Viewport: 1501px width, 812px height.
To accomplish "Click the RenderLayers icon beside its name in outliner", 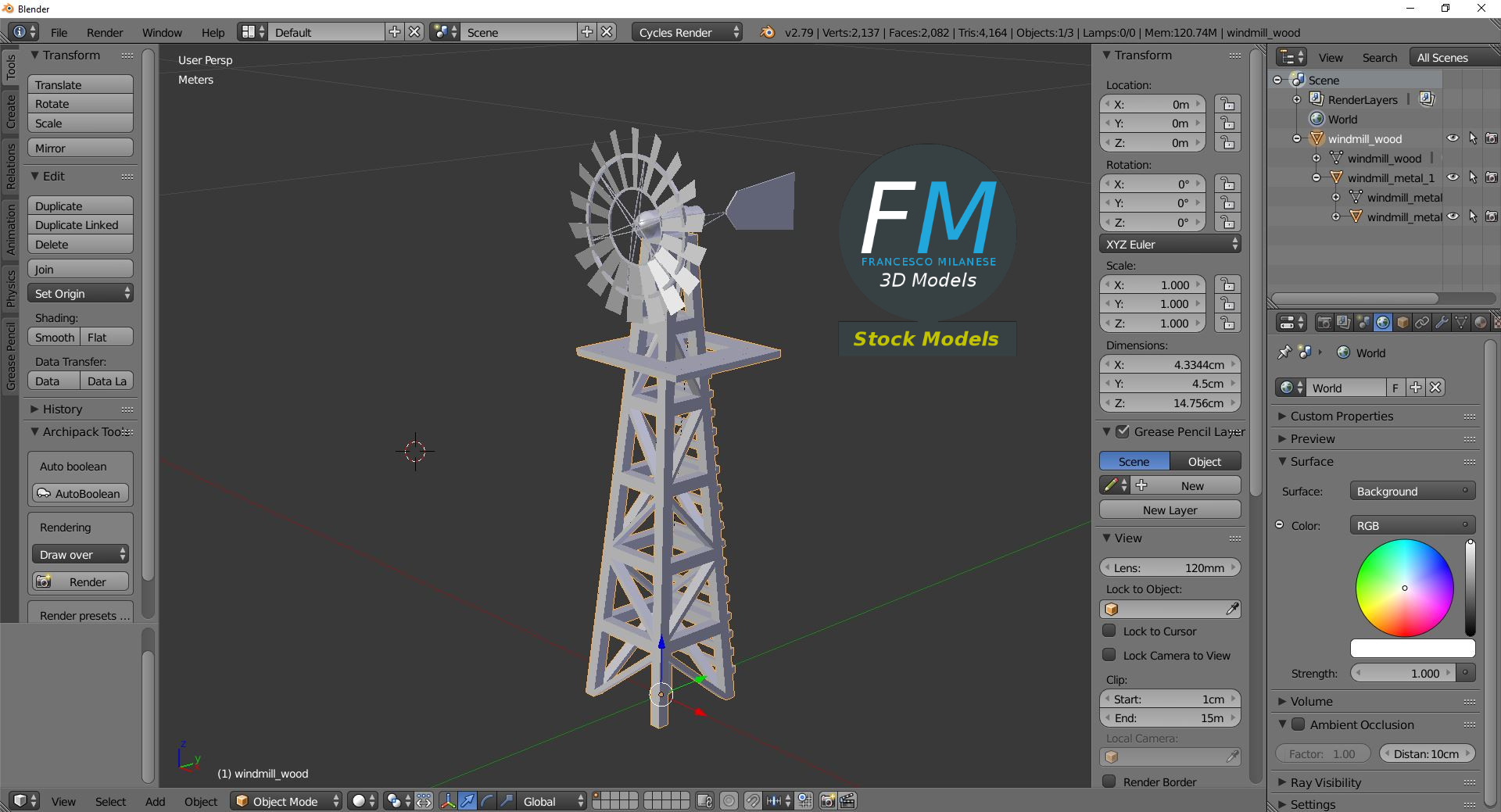I will [x=1317, y=99].
